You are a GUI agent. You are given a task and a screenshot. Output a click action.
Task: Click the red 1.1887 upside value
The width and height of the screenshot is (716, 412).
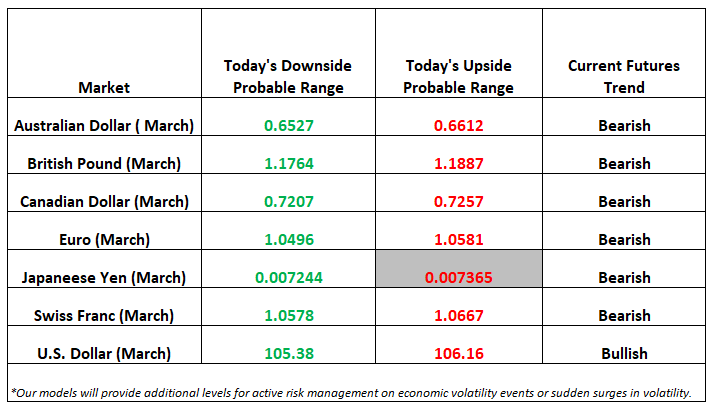pos(458,164)
